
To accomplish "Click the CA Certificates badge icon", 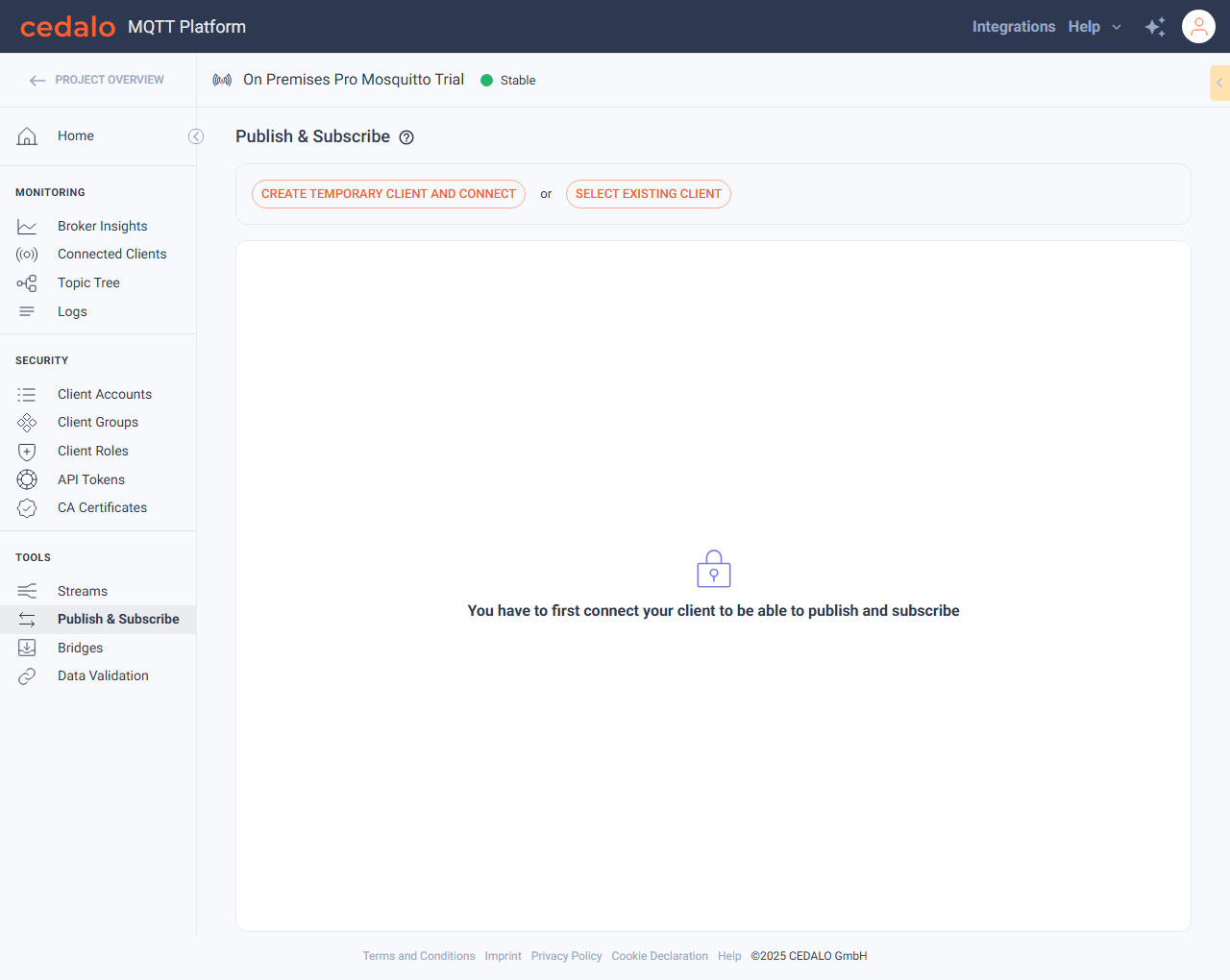I will click(27, 508).
